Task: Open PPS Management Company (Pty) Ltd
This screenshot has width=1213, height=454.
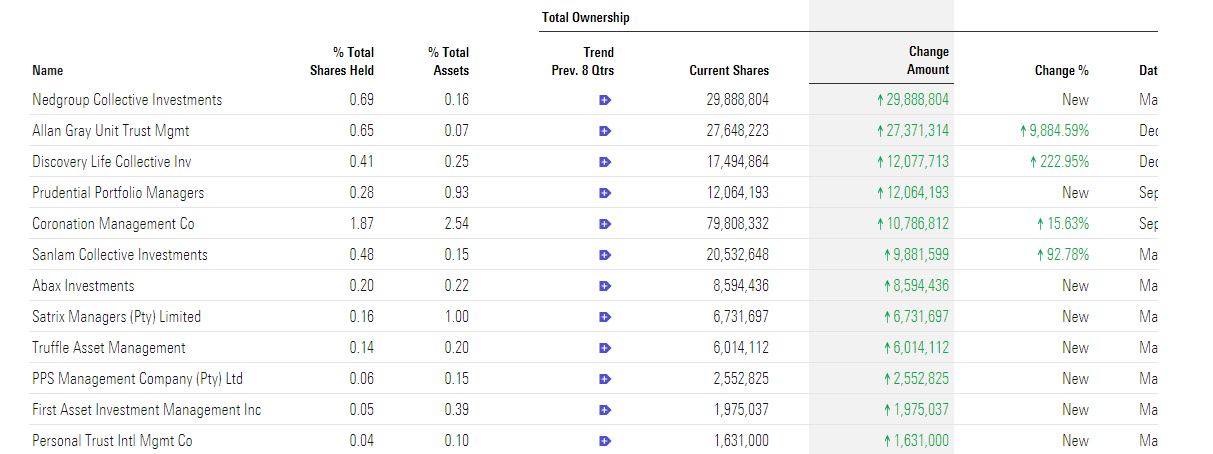Action: 137,379
